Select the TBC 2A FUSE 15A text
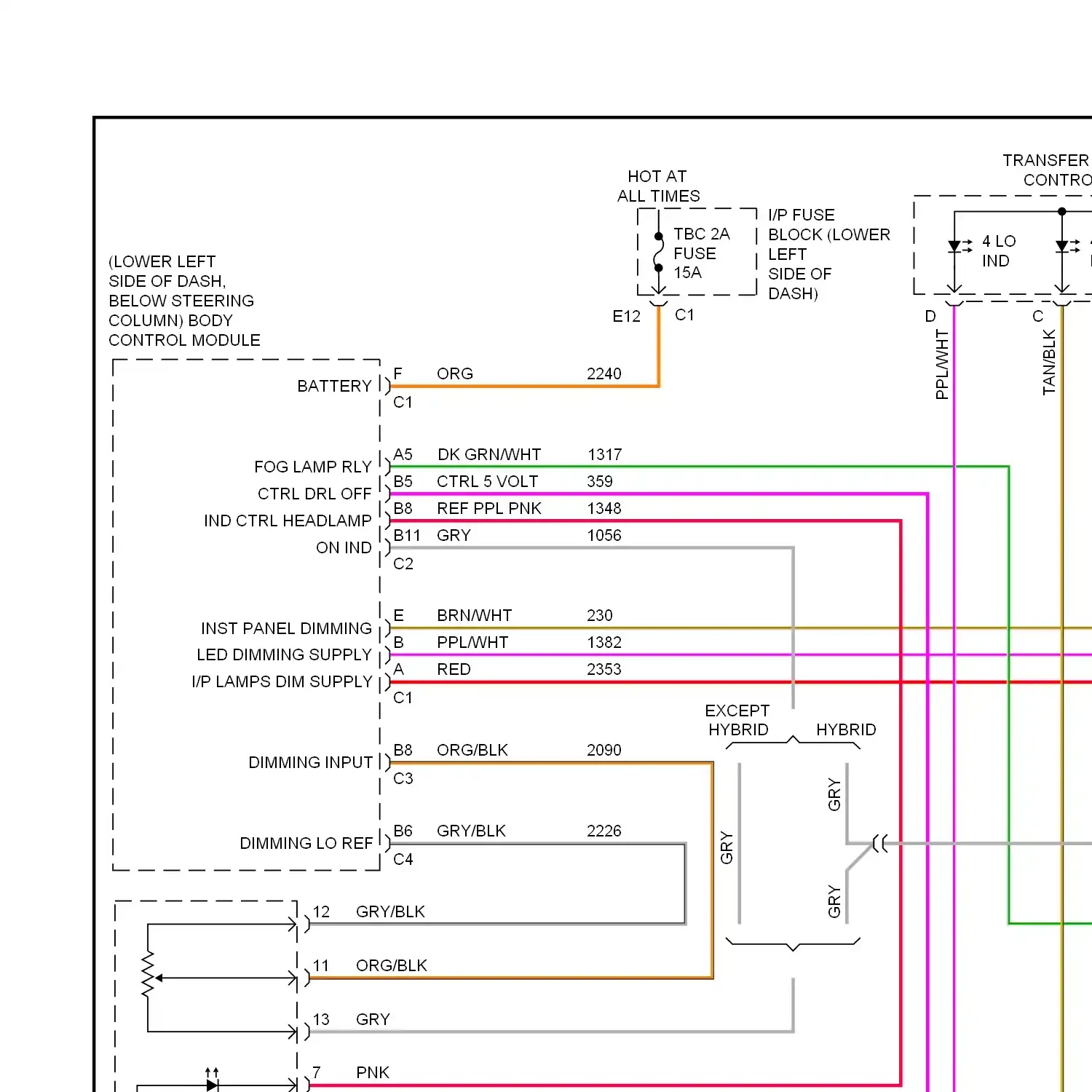The width and height of the screenshot is (1092, 1092). click(701, 253)
